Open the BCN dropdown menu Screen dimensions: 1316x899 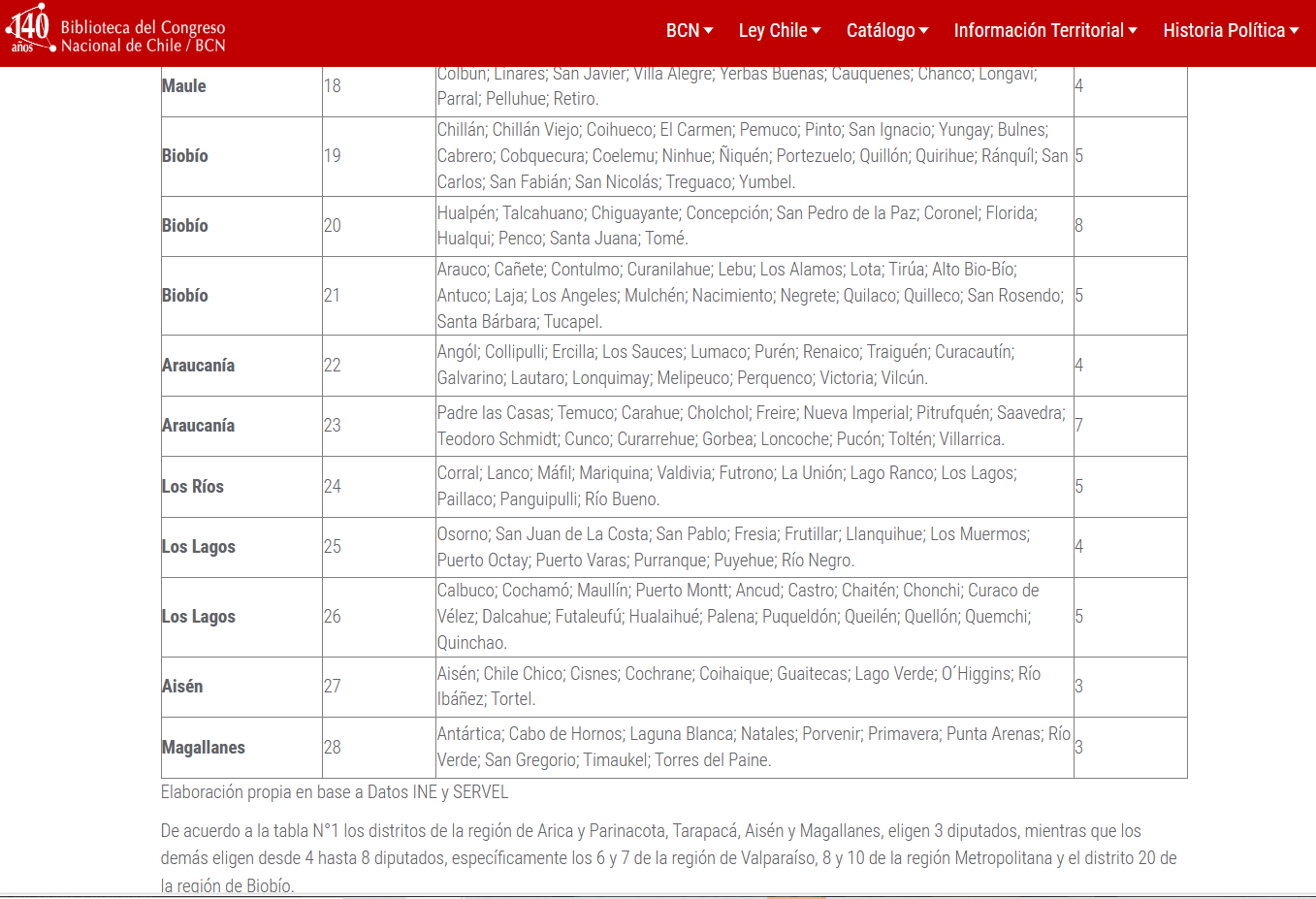690,30
